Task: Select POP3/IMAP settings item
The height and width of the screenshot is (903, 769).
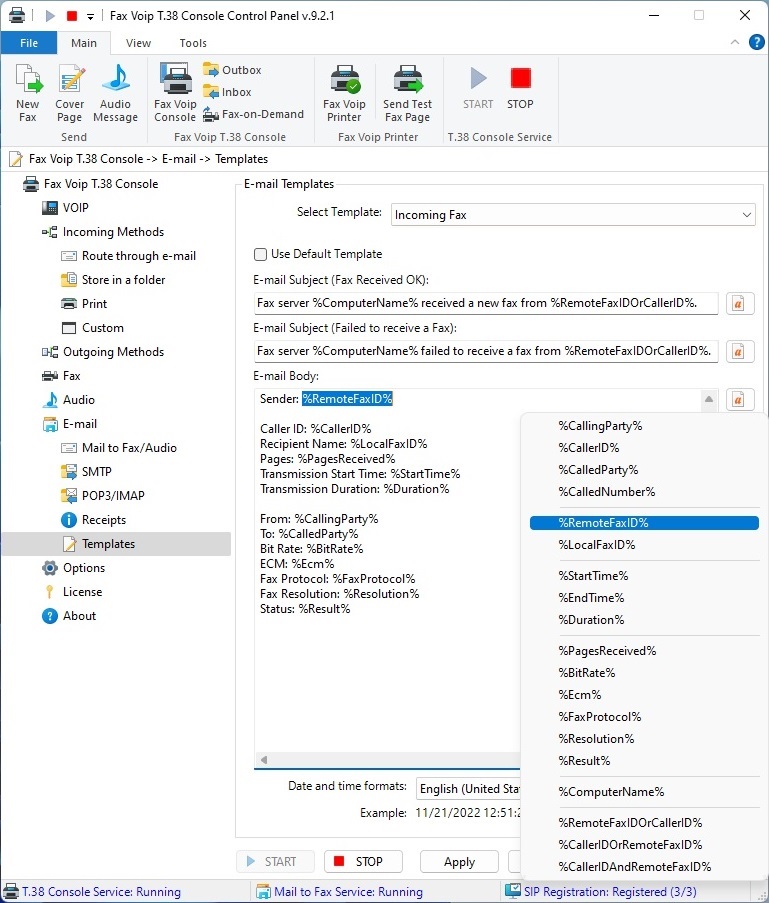Action: point(113,495)
